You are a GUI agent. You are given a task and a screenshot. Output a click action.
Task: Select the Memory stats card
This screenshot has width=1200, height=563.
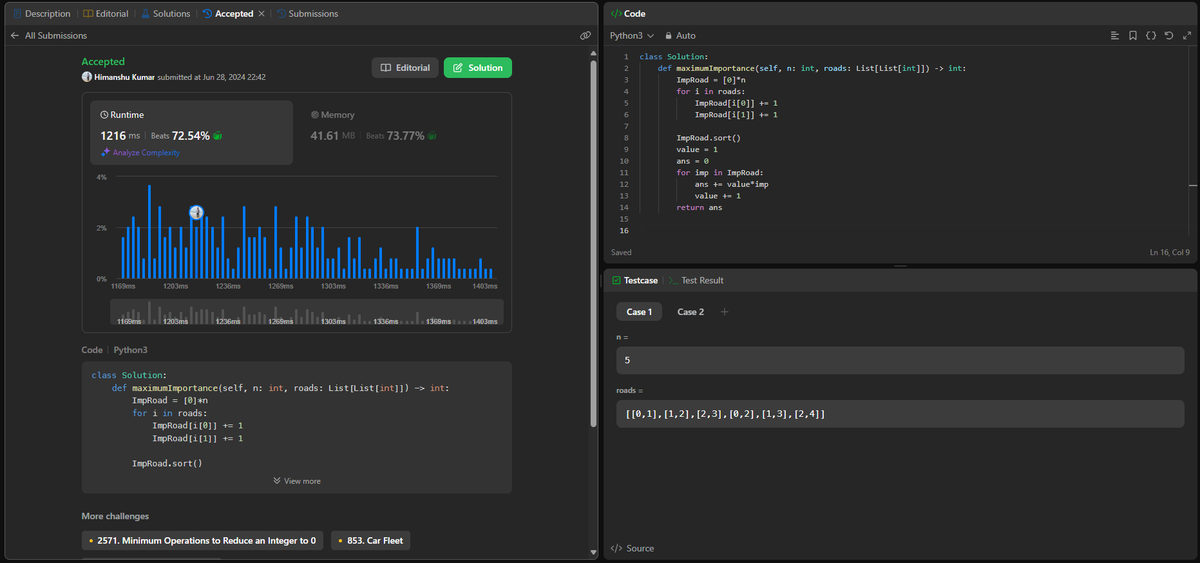click(401, 132)
